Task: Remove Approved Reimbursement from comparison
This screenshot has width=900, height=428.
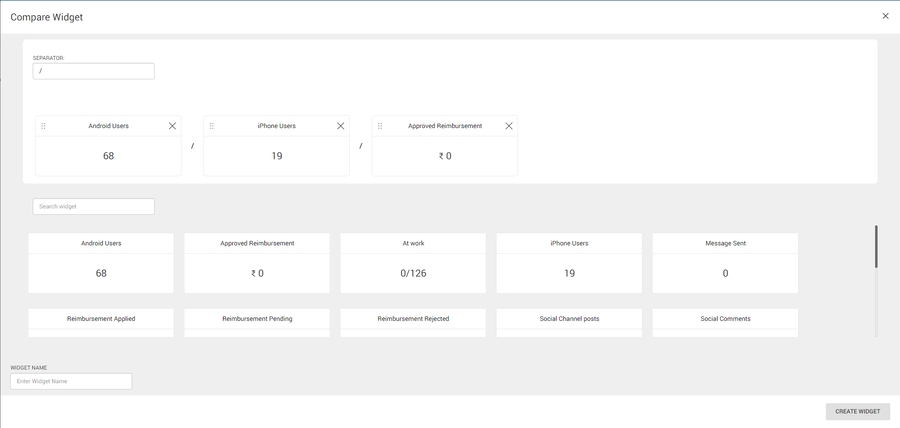Action: click(509, 126)
